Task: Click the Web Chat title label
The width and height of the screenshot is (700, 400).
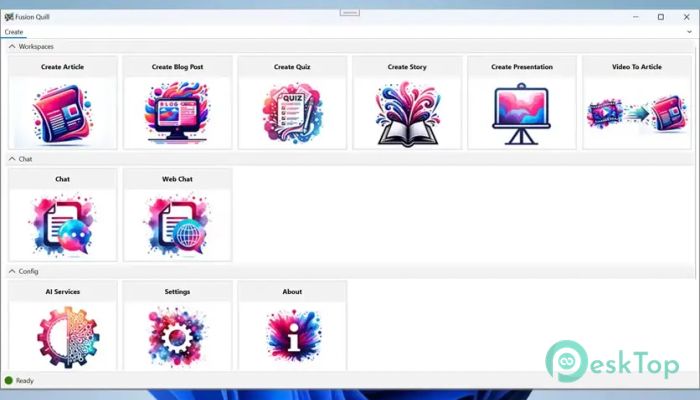Action: 177,179
